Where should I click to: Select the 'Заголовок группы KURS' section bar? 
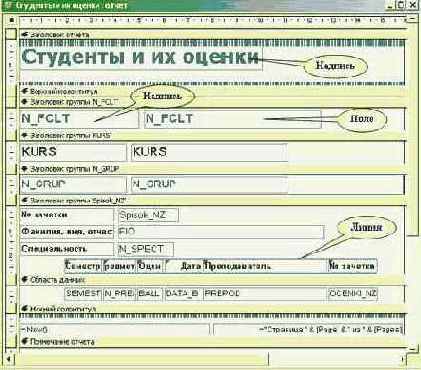213,136
